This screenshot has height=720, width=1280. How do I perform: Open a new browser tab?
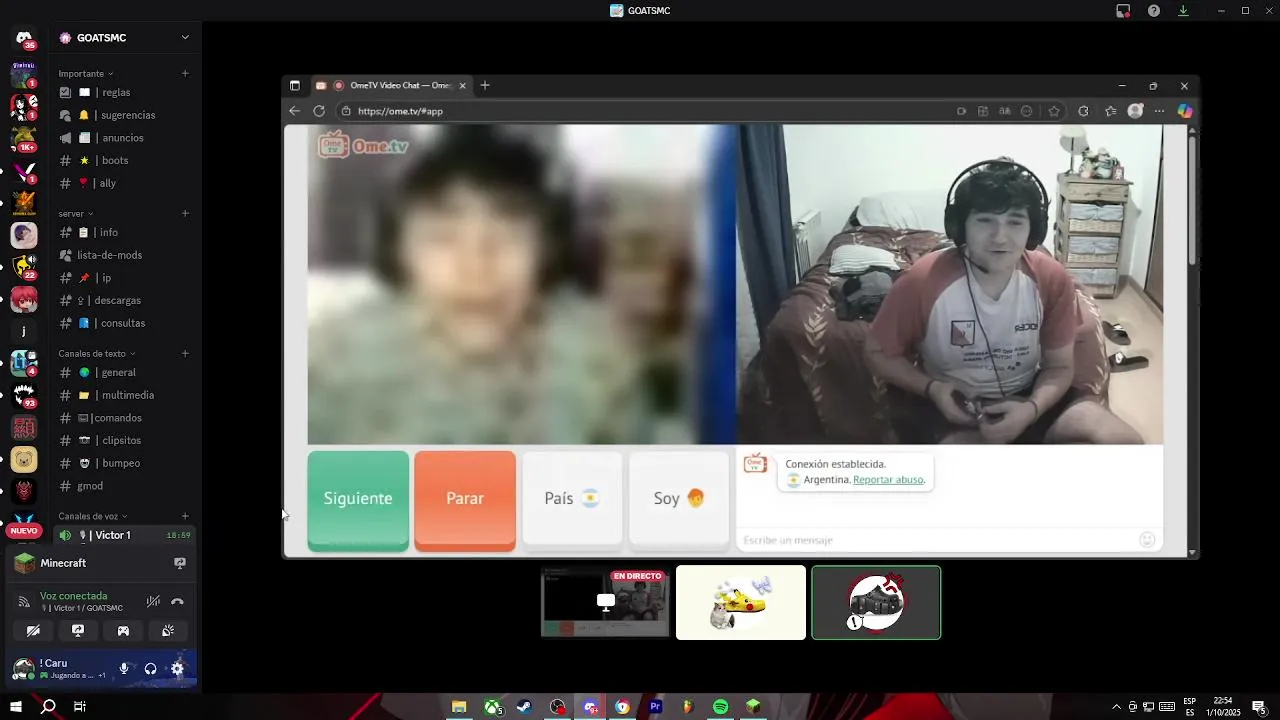tap(485, 86)
